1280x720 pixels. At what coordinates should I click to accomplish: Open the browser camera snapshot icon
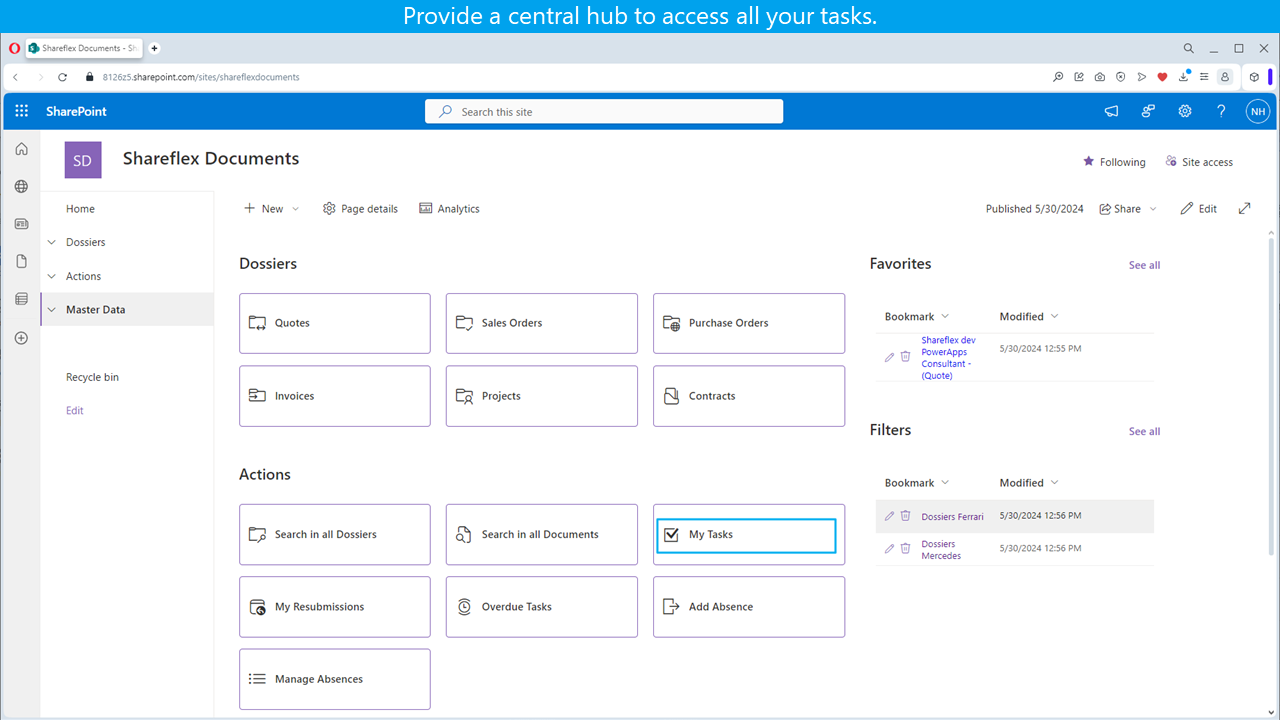[1099, 77]
